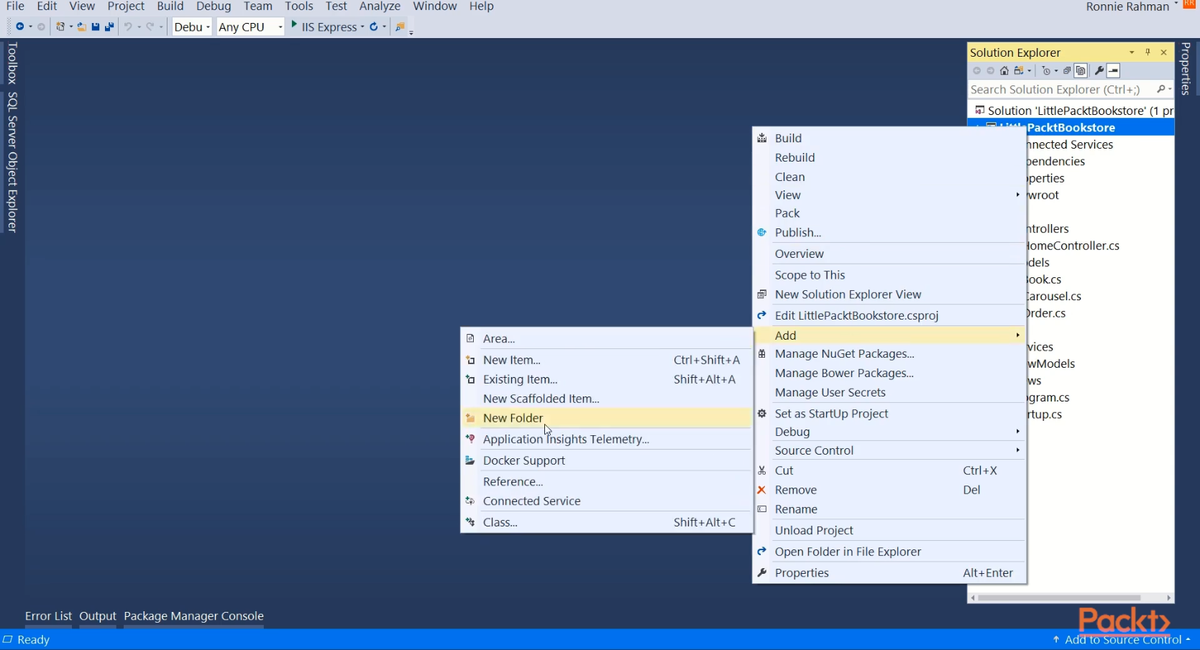The width and height of the screenshot is (1200, 650).
Task: Expand the IIS Express launch options arrow
Action: (x=362, y=27)
